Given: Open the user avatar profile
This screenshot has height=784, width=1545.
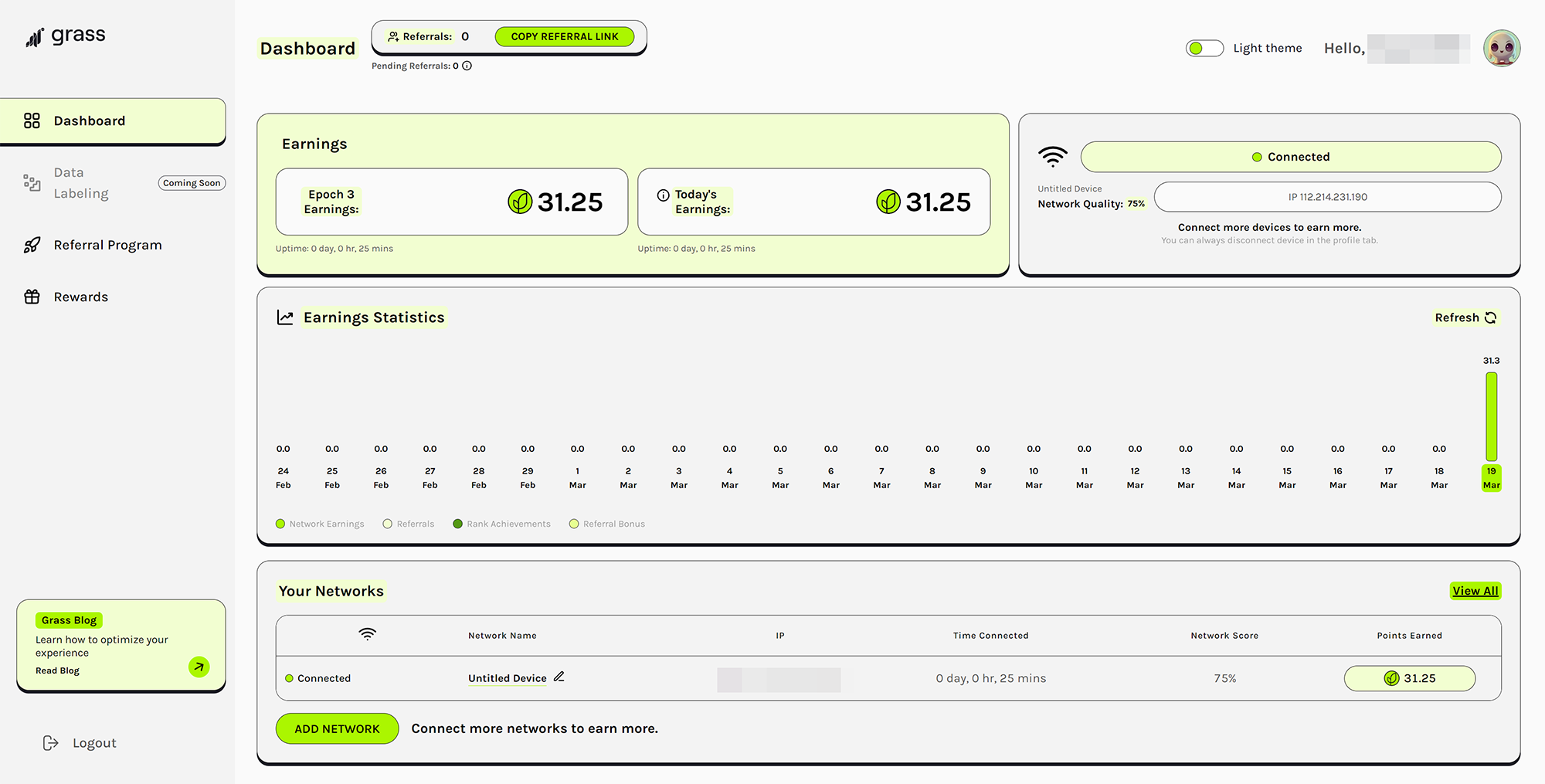Looking at the screenshot, I should [x=1502, y=48].
